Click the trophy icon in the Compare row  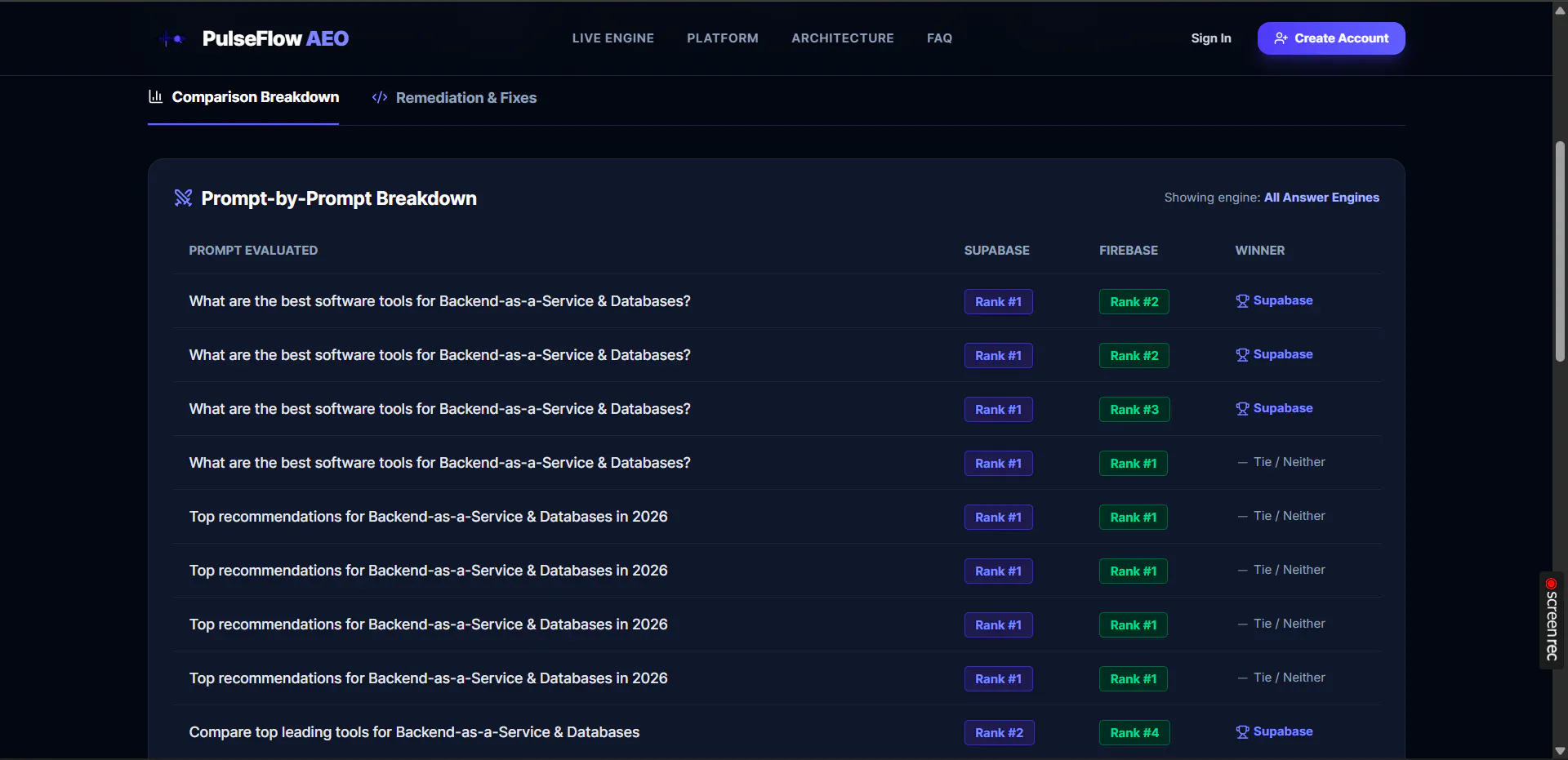1242,732
